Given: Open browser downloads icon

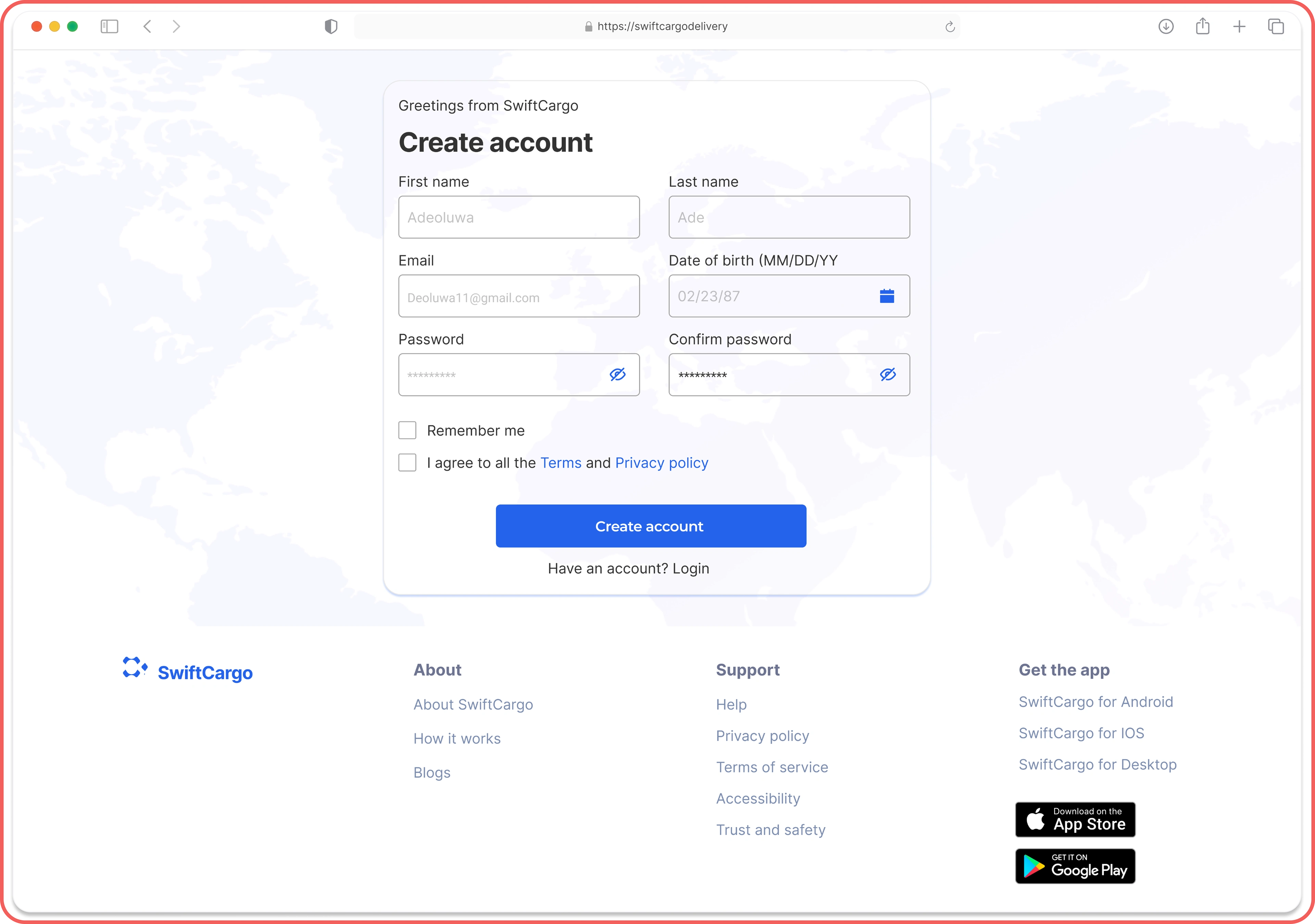Looking at the screenshot, I should click(x=1165, y=26).
